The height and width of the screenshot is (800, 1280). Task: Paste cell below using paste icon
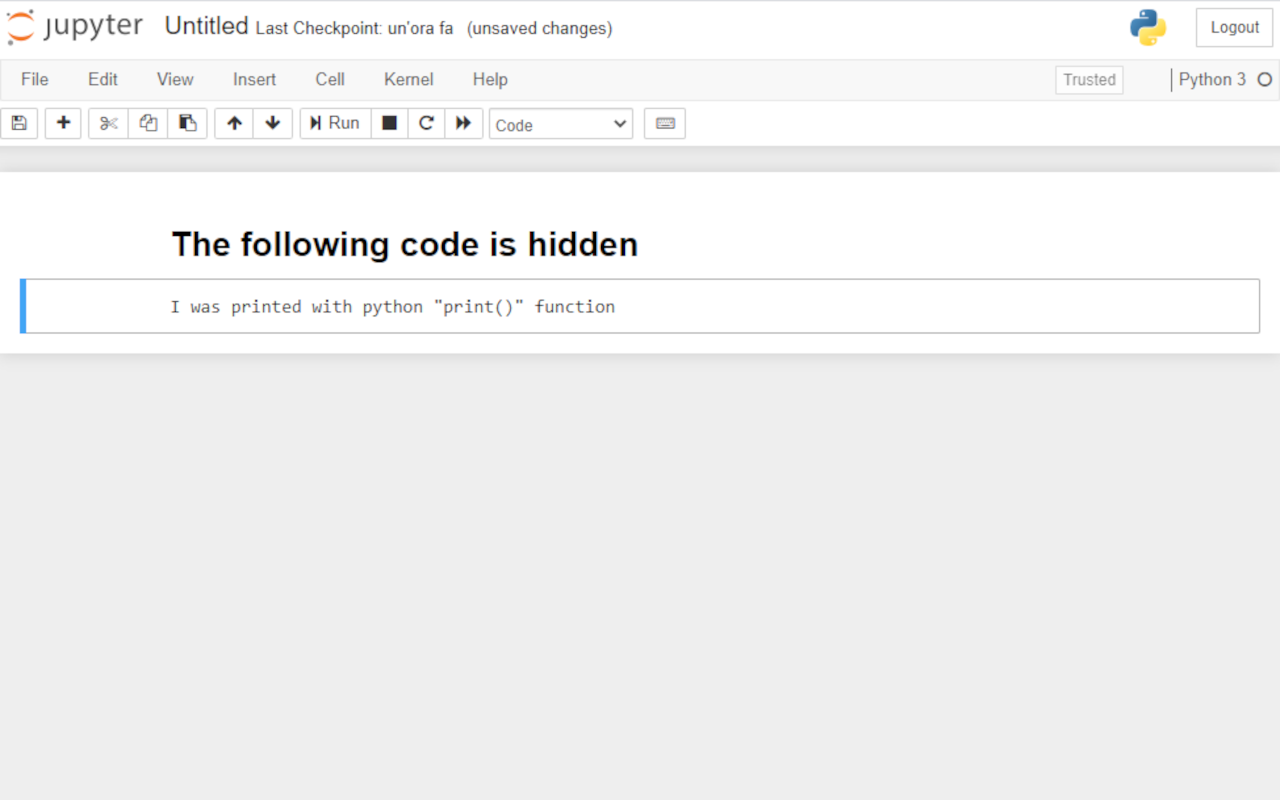tap(187, 123)
